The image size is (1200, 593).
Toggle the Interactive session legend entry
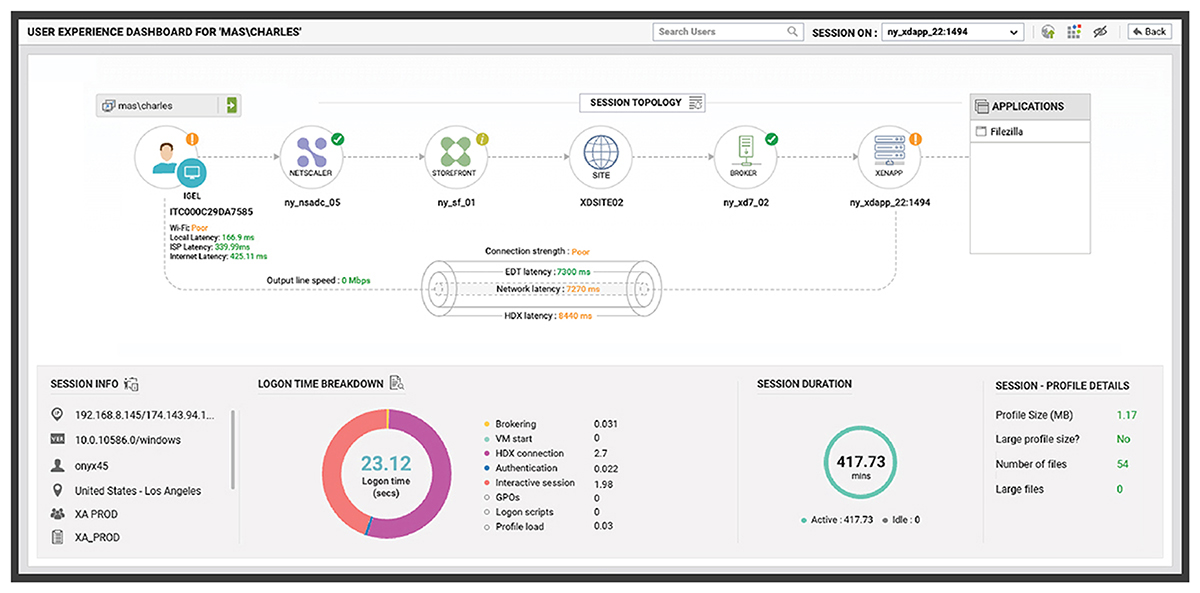point(534,483)
